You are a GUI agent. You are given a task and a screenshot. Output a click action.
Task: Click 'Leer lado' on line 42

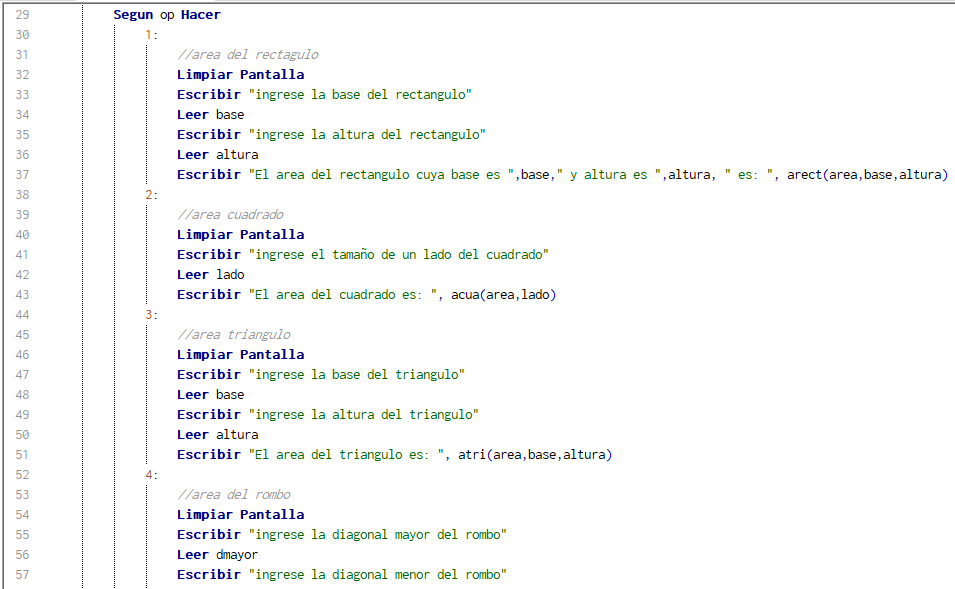[x=211, y=275]
